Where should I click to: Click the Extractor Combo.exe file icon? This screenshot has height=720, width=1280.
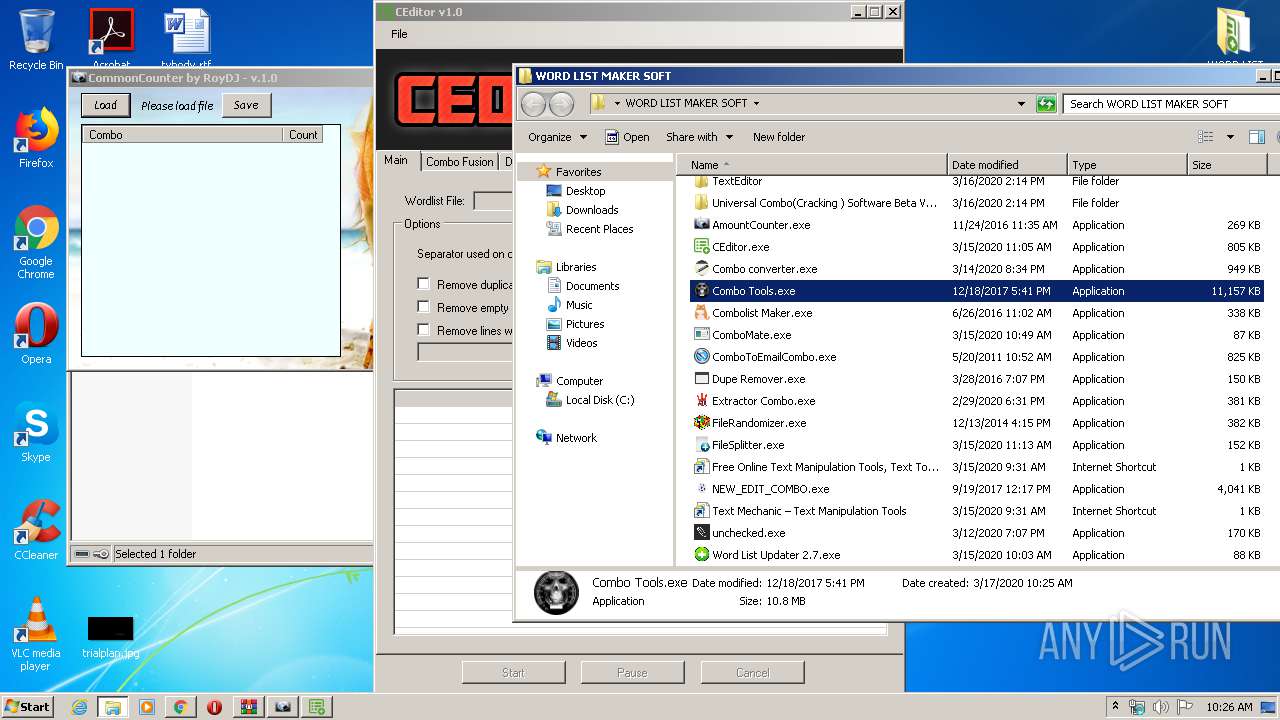click(x=702, y=401)
